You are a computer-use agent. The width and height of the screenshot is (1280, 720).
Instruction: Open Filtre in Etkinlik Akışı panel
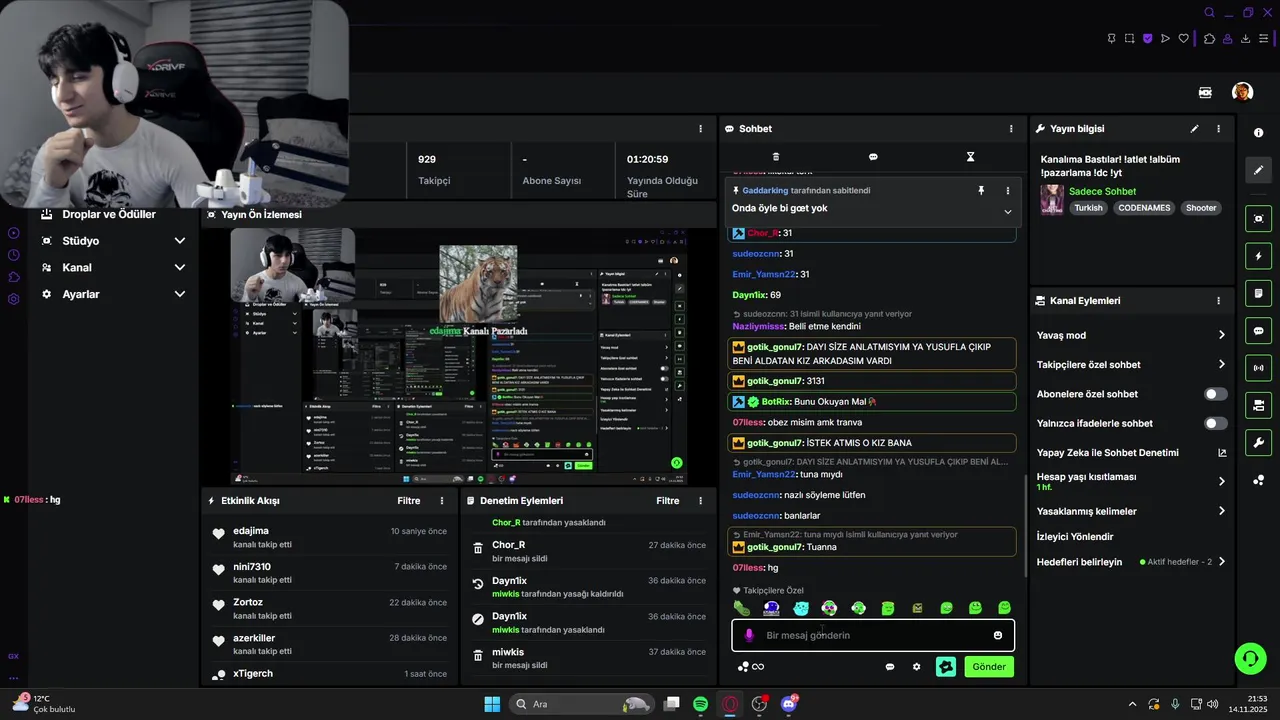click(408, 501)
